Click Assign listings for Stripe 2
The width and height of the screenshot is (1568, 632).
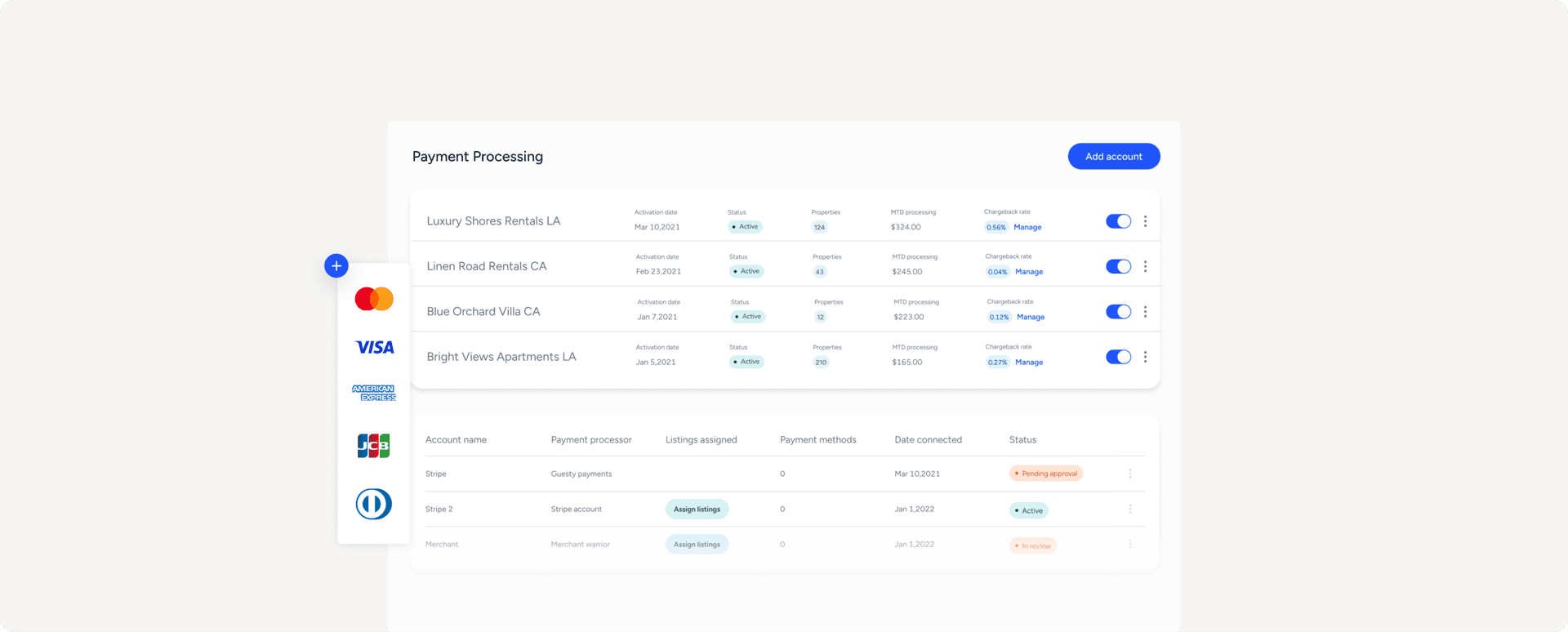coord(697,510)
